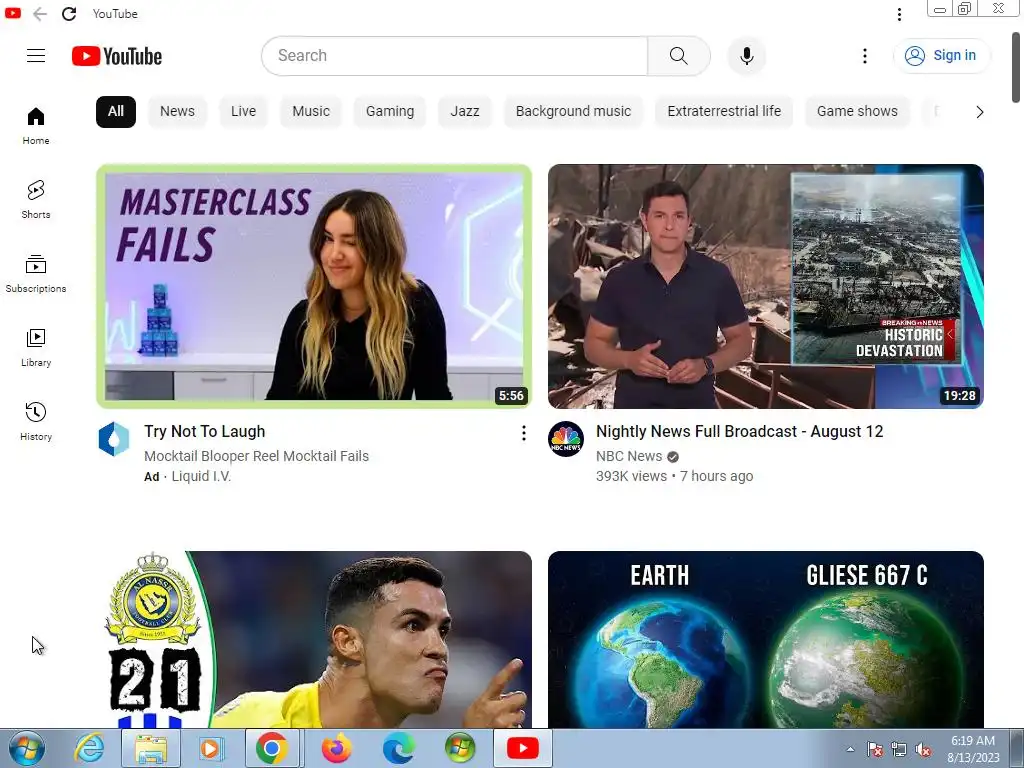Click the 393K views text
Viewport: 1024px width, 768px height.
click(x=631, y=476)
